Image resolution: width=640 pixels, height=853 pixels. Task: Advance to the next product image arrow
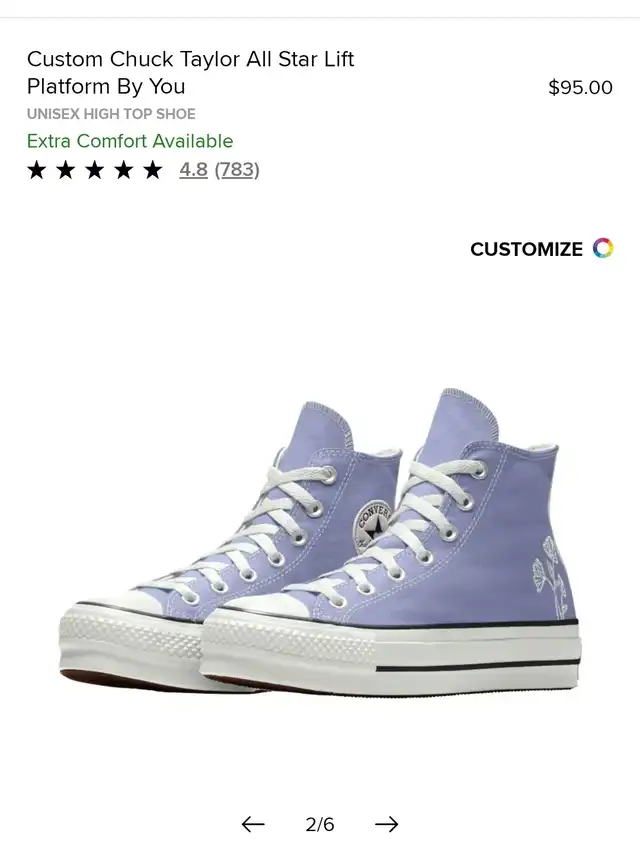386,824
